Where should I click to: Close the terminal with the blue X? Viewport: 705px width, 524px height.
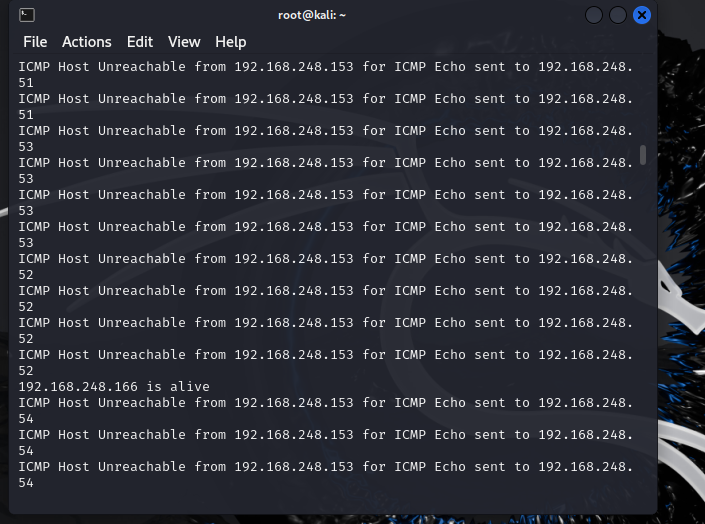pyautogui.click(x=642, y=15)
